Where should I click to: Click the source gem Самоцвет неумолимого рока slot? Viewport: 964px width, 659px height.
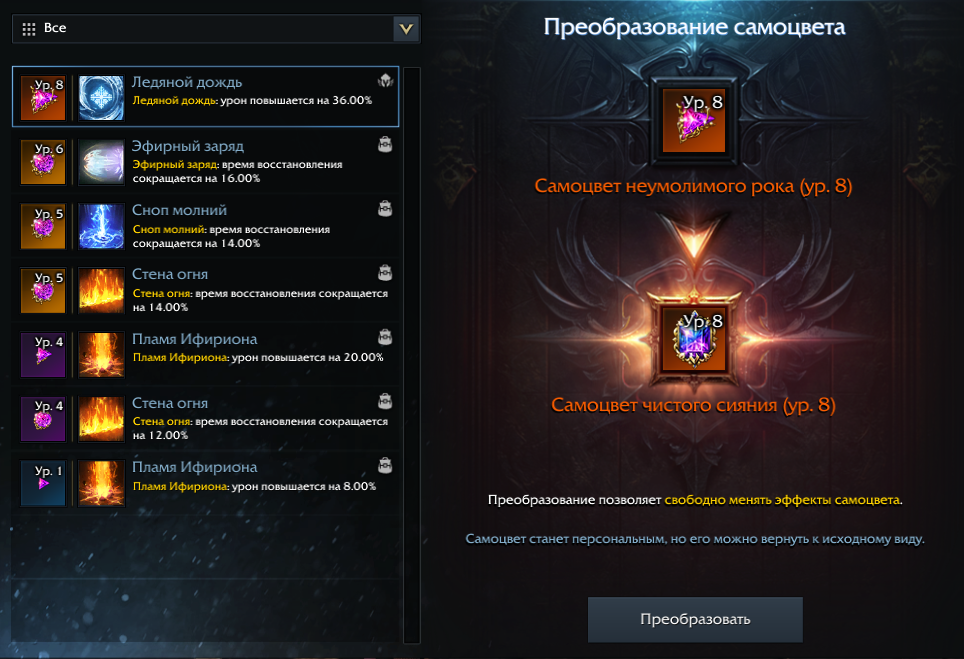click(694, 120)
